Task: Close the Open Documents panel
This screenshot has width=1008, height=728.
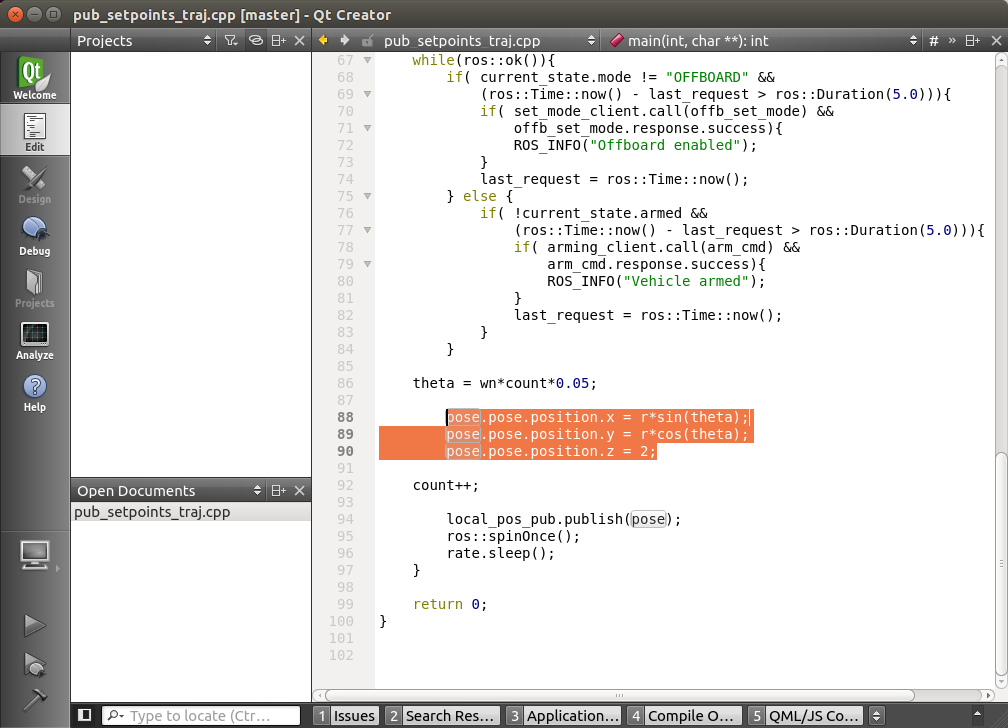Action: pyautogui.click(x=300, y=491)
